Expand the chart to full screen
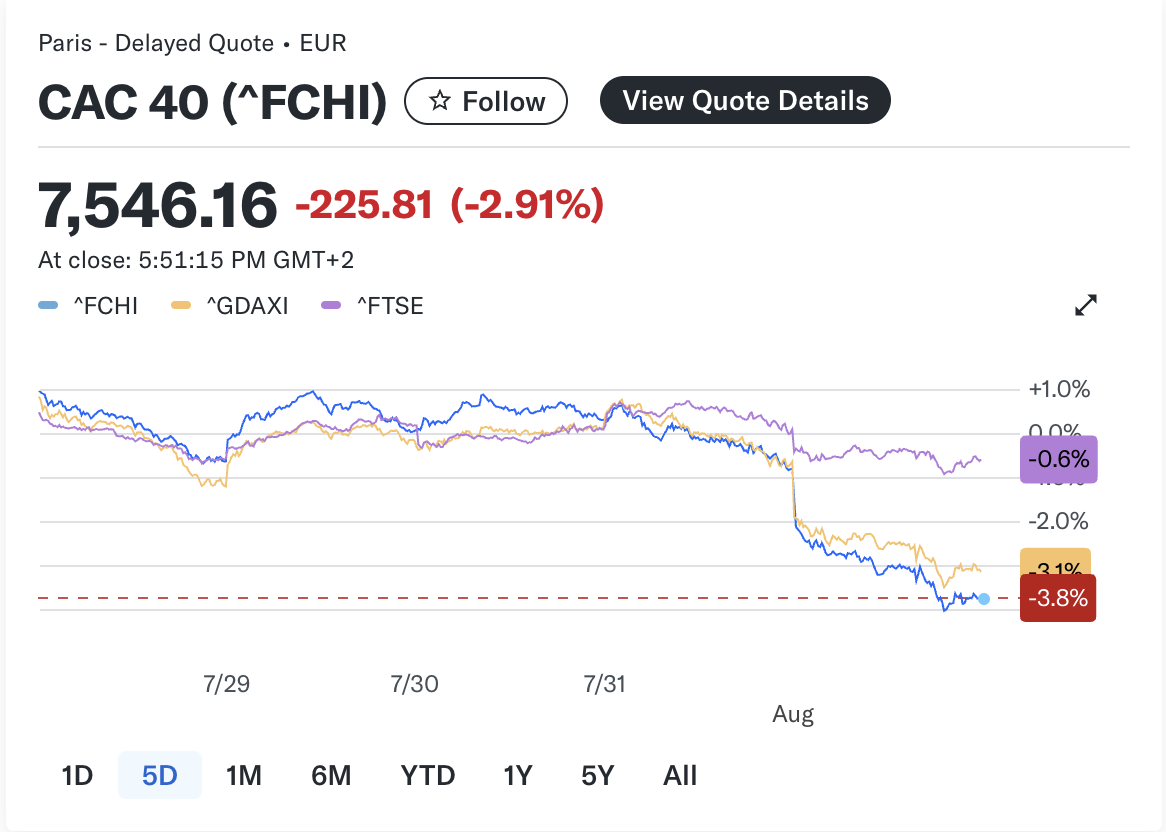 pos(1086,305)
